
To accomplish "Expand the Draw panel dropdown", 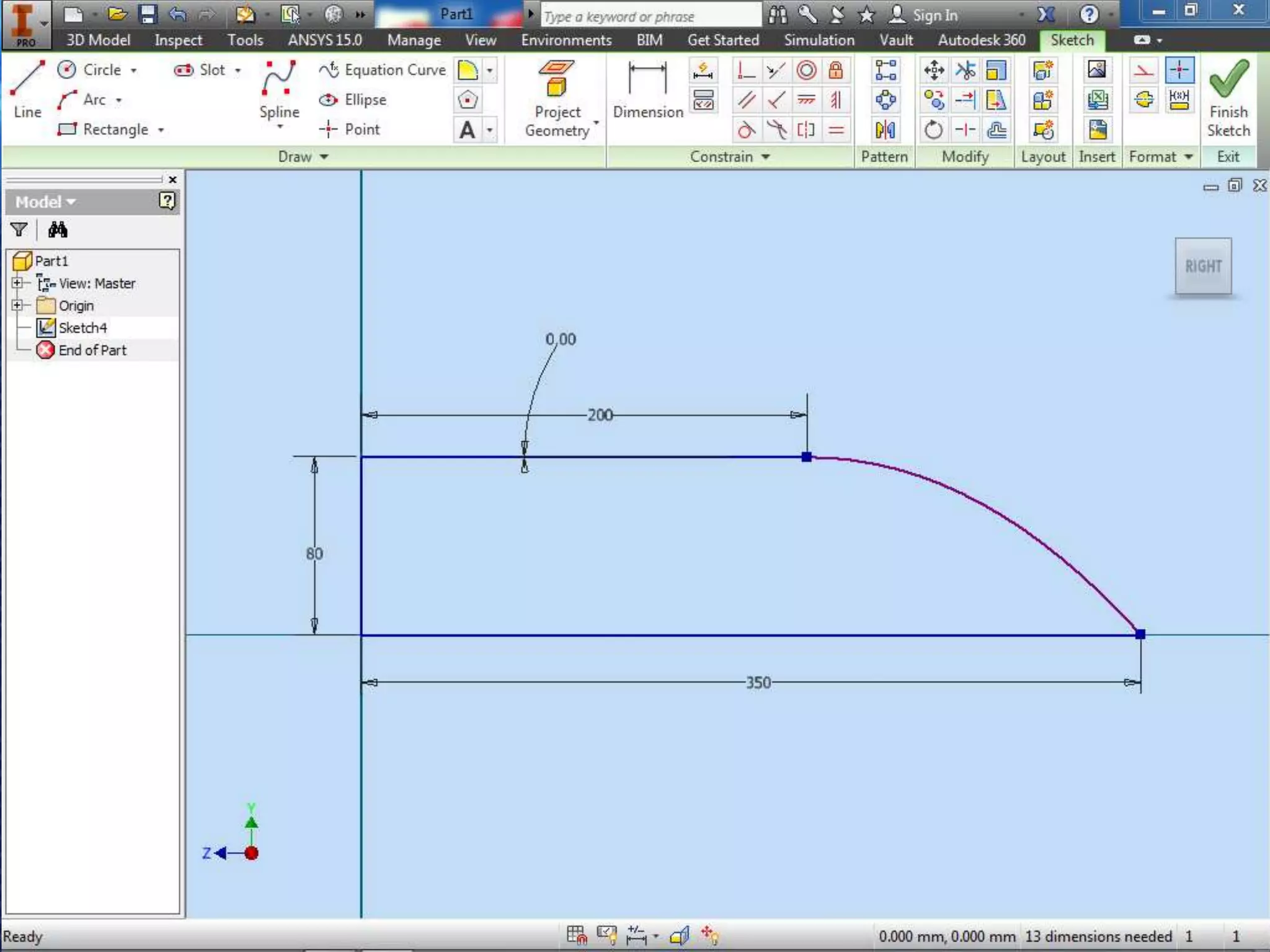I will 324,157.
